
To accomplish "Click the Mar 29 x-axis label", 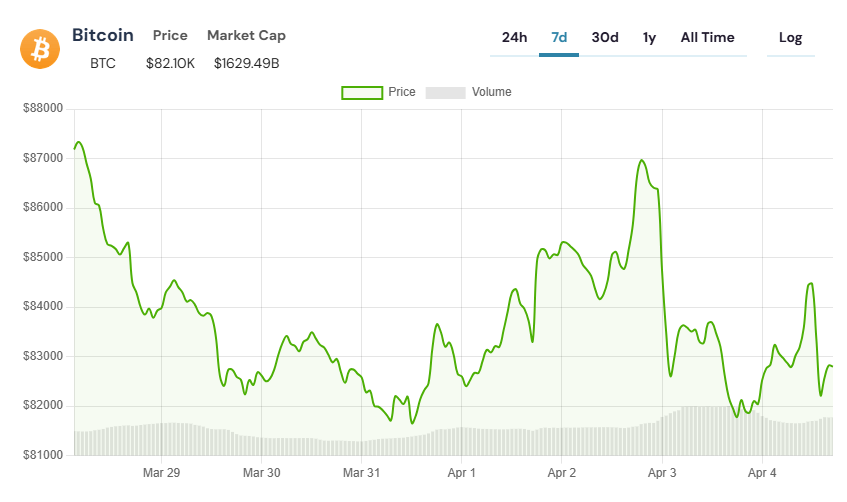I will [x=162, y=473].
